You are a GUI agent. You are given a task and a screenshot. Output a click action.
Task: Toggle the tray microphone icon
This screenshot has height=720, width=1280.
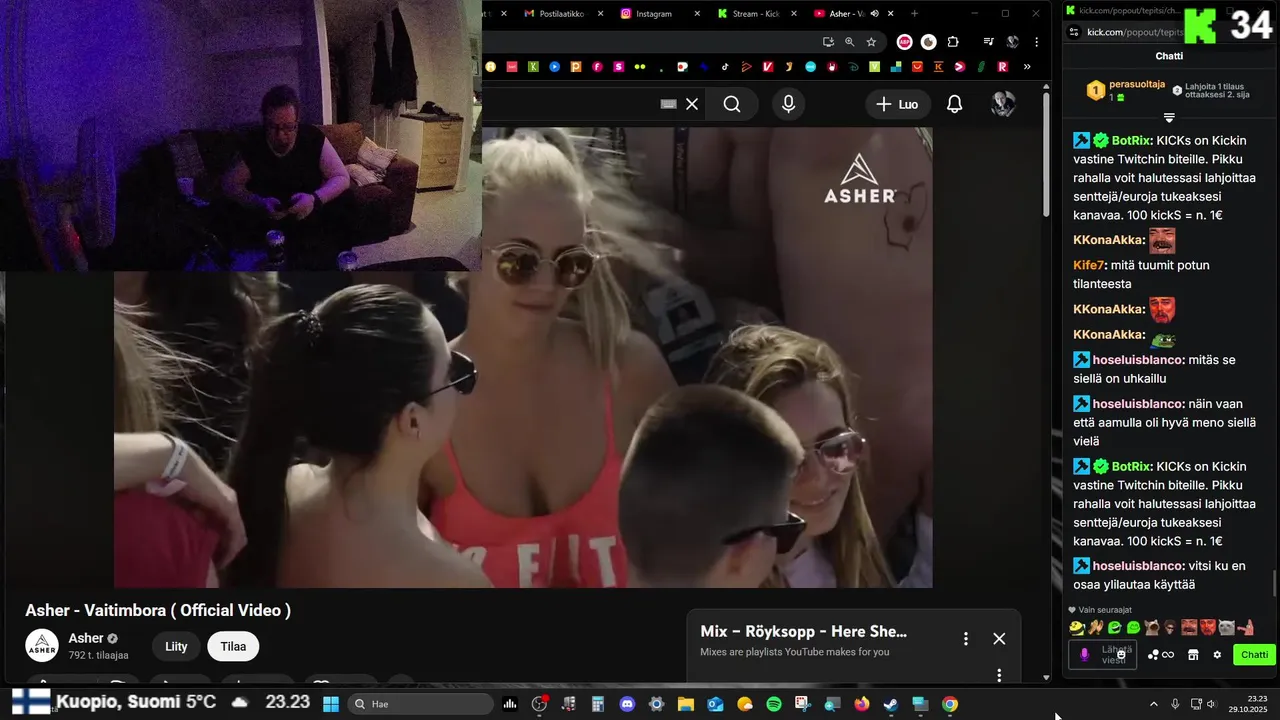coord(1175,704)
